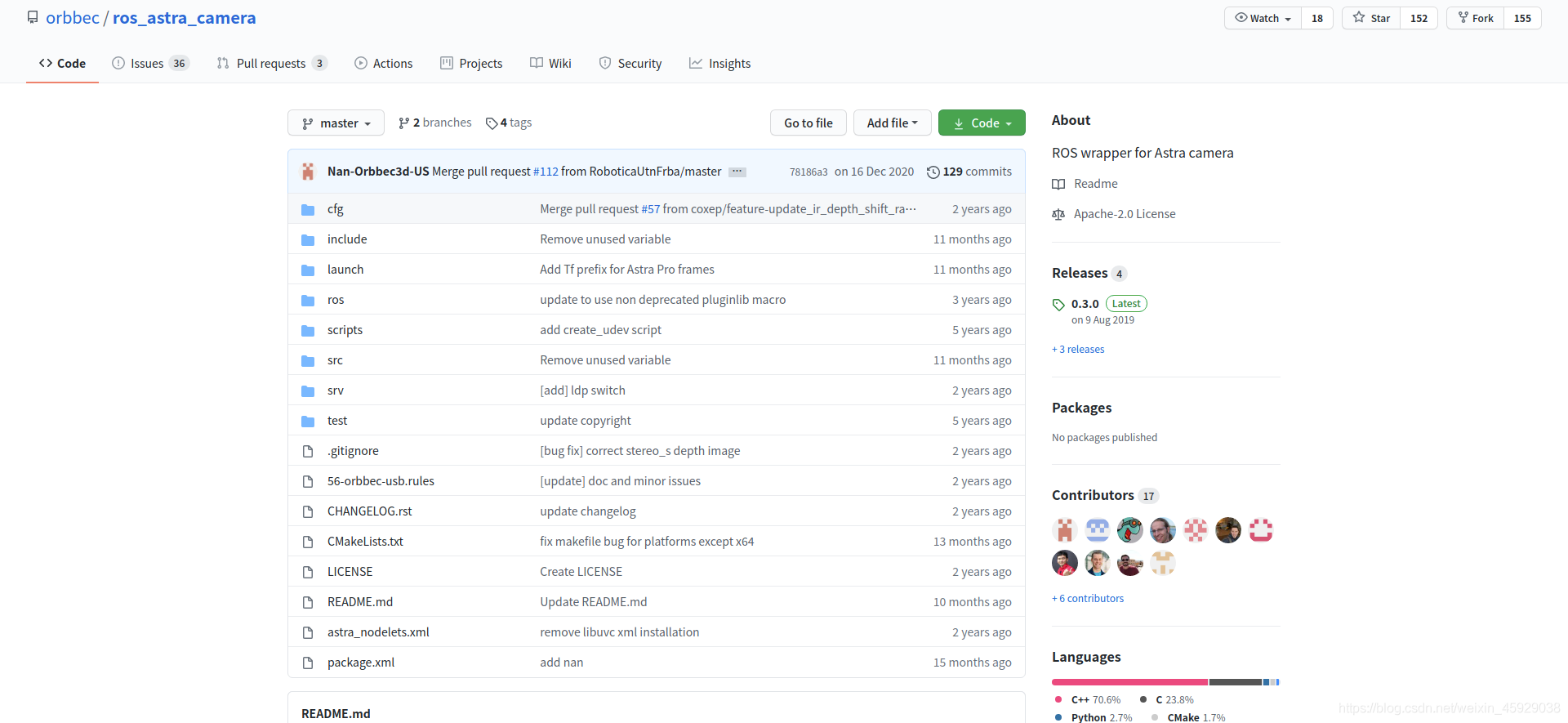Open the orbbec owner link
Image resolution: width=1568 pixels, height=723 pixels.
[x=73, y=18]
